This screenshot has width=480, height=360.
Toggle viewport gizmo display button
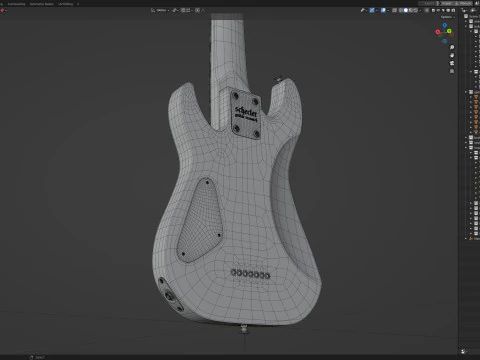coord(372,10)
